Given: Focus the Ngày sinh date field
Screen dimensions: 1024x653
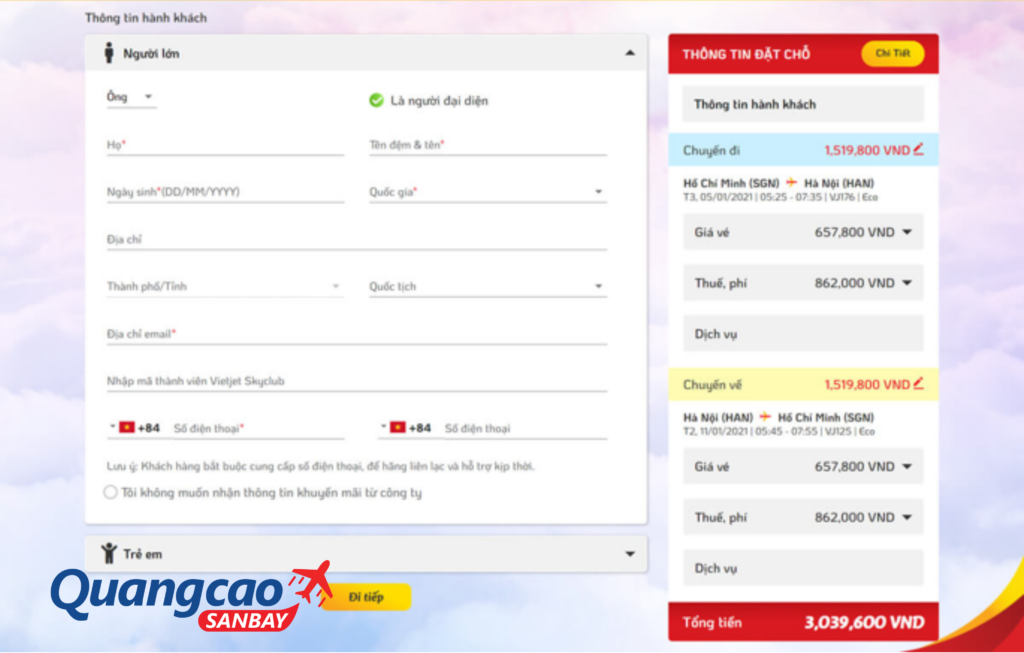Looking at the screenshot, I should point(225,192).
